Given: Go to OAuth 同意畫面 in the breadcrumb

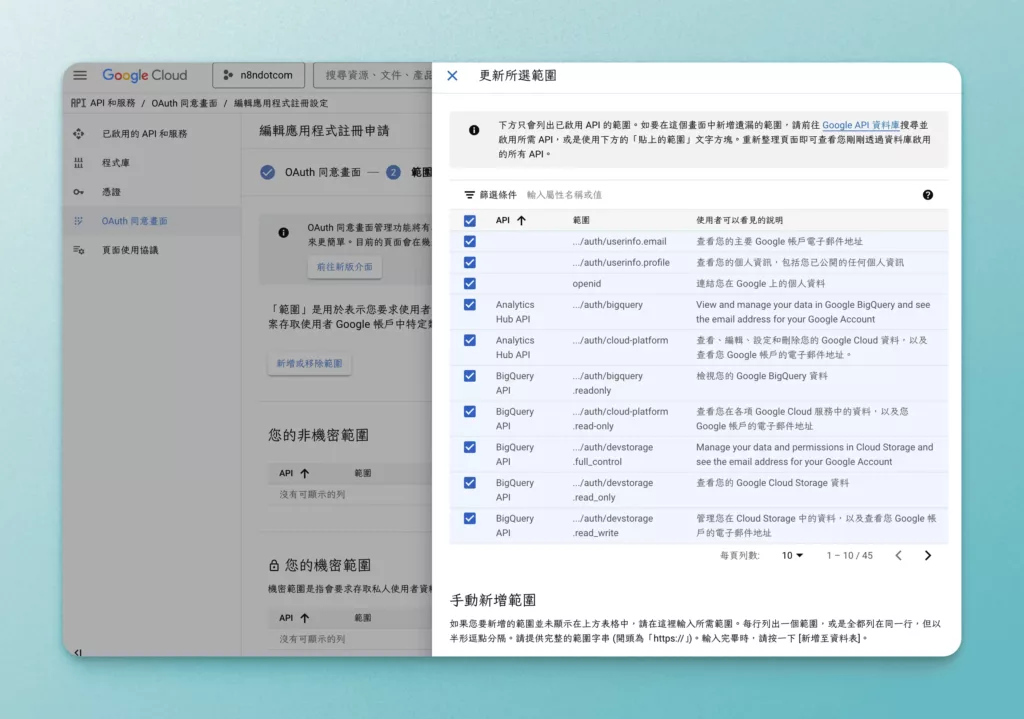Looking at the screenshot, I should coord(184,103).
